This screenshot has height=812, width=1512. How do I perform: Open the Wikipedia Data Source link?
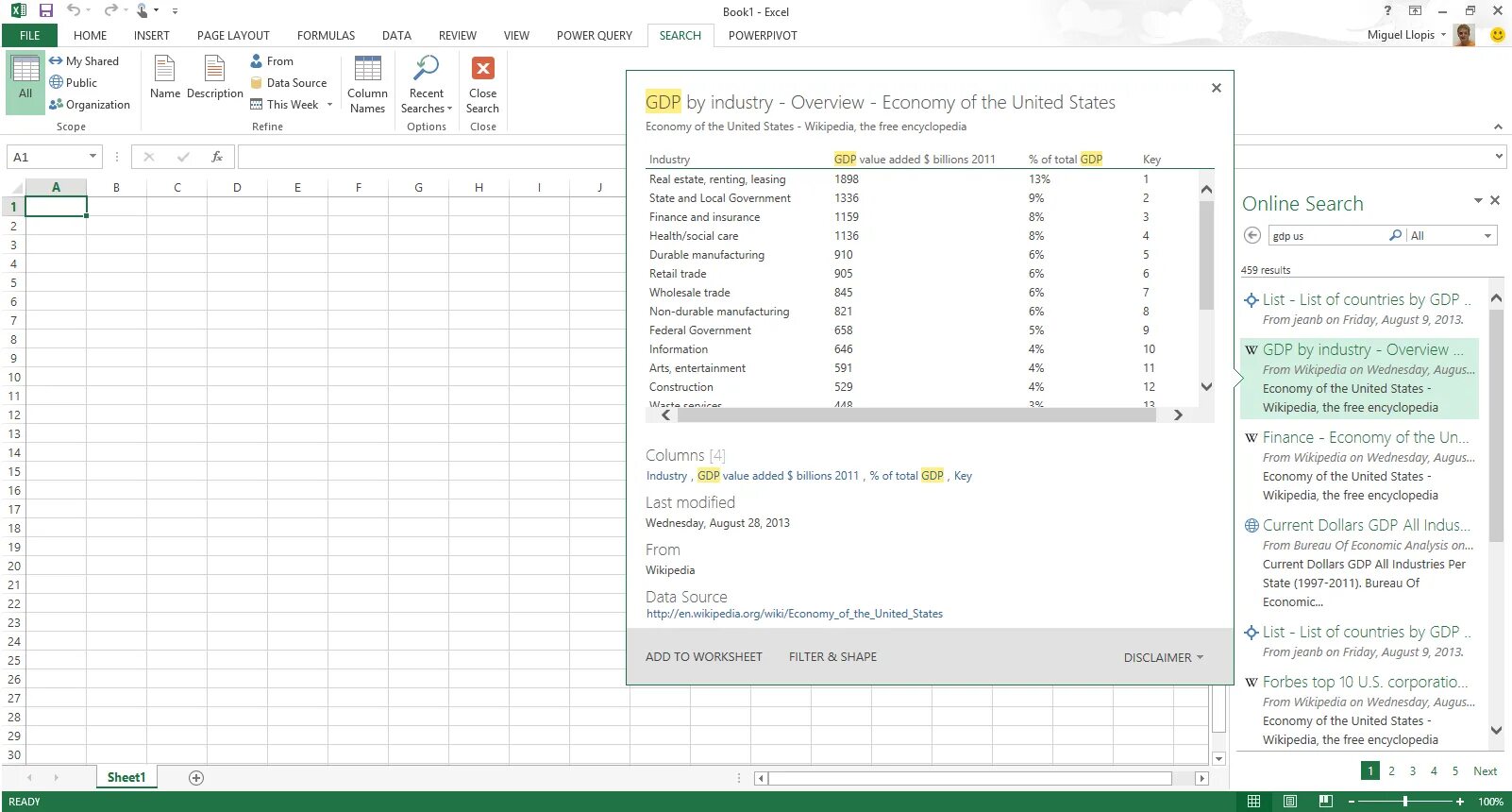pos(795,614)
